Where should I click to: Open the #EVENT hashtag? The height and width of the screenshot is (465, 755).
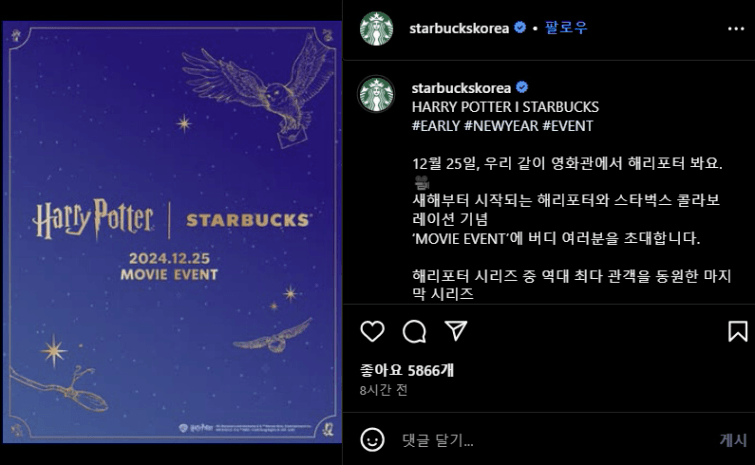568,126
